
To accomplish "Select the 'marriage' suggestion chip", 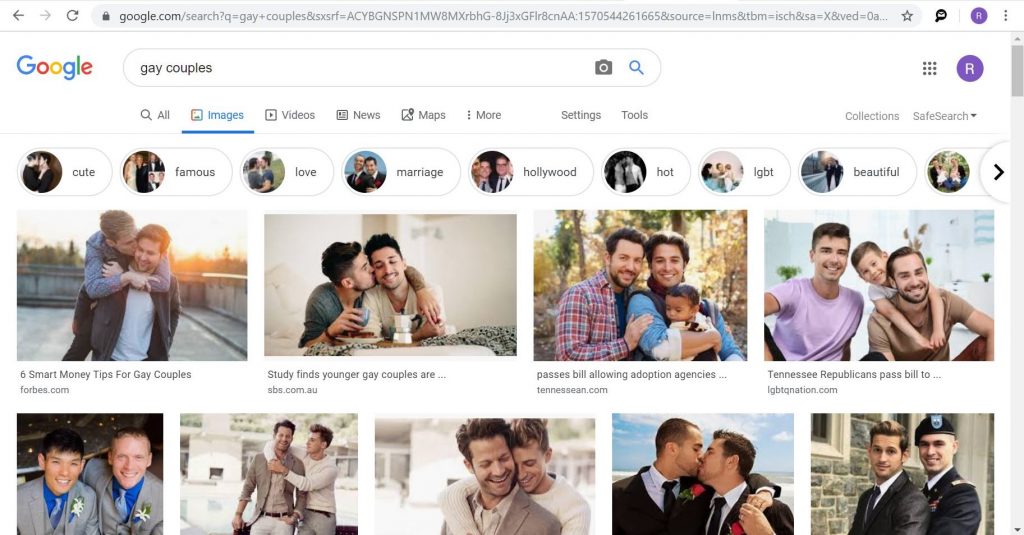I will tap(401, 172).
